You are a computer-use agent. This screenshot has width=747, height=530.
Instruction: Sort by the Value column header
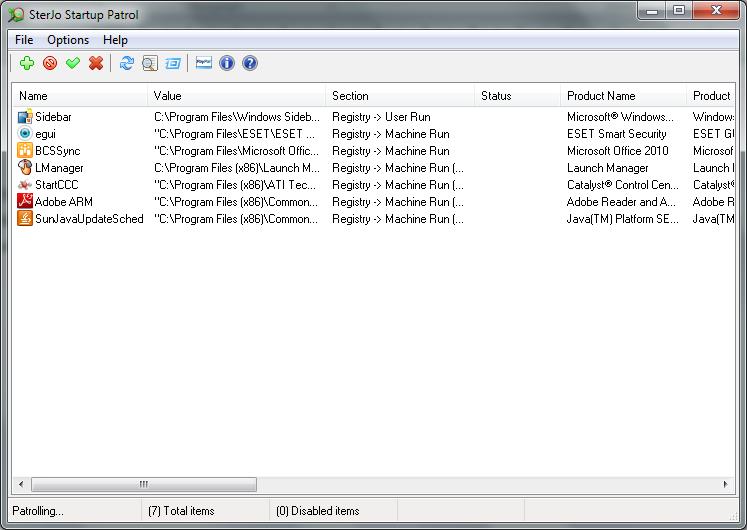pyautogui.click(x=237, y=96)
